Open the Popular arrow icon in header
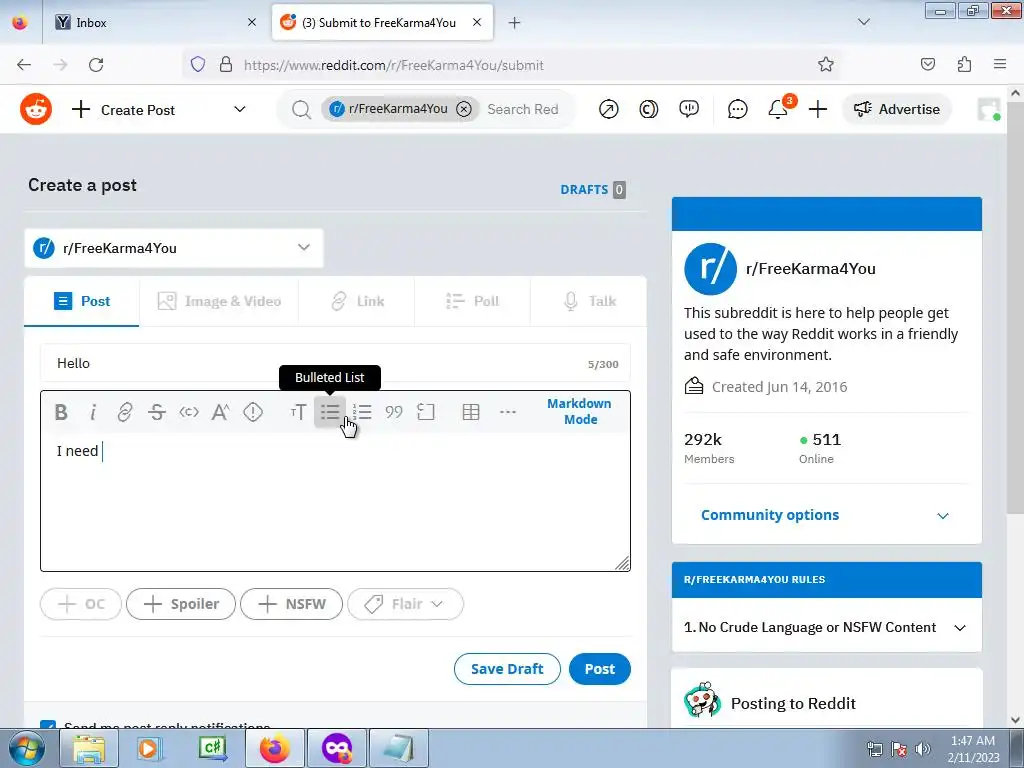The width and height of the screenshot is (1024, 768). [609, 109]
